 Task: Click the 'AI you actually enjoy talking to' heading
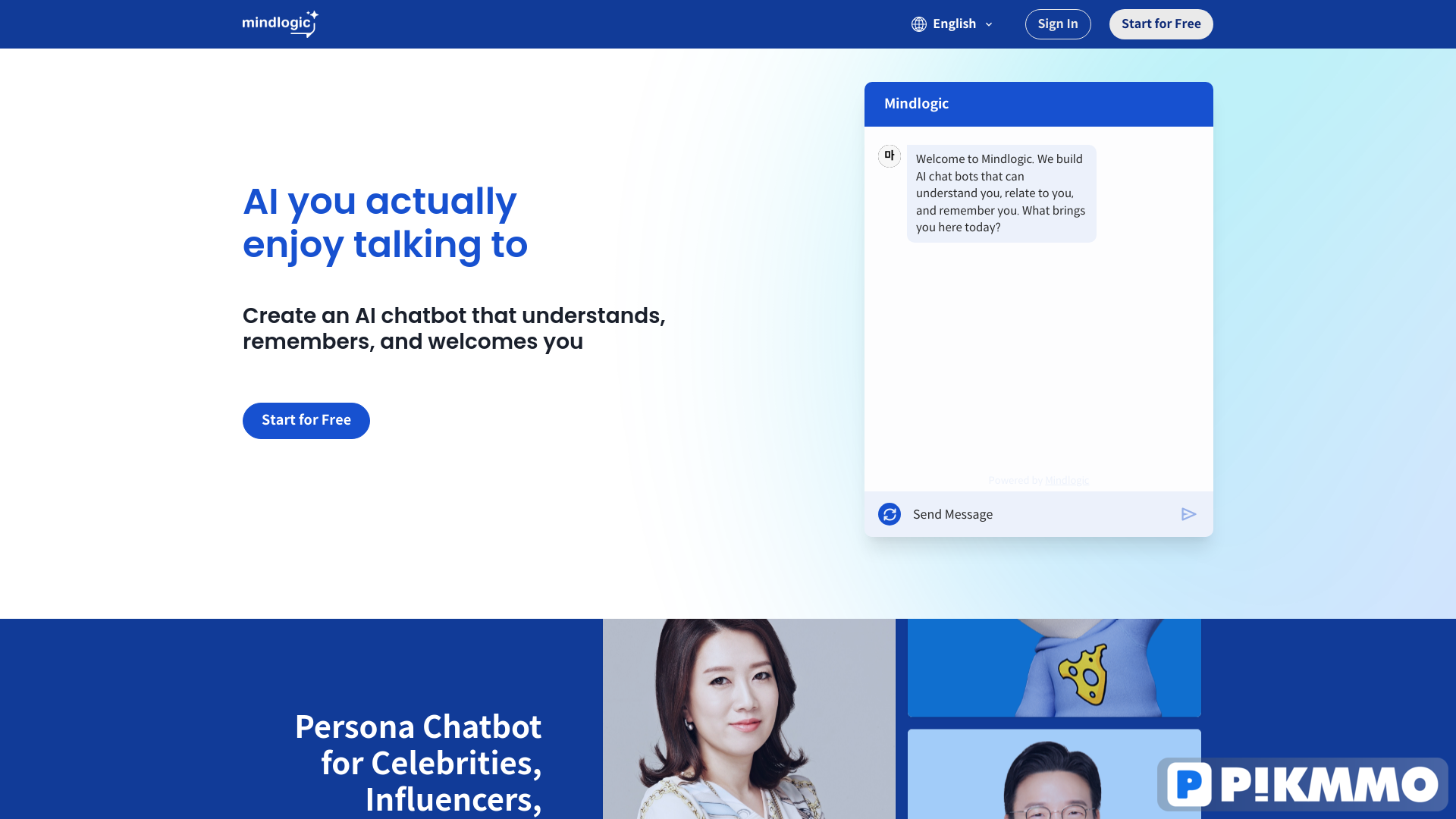pos(385,223)
